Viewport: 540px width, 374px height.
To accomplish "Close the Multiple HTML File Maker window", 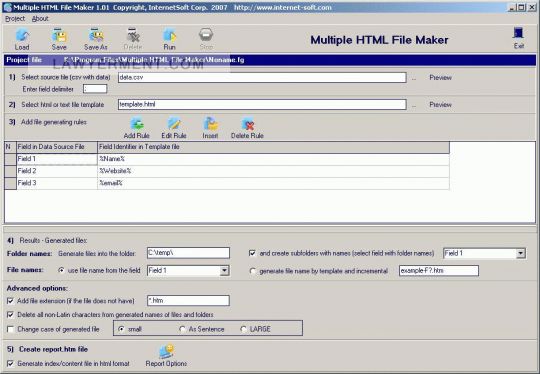I will pyautogui.click(x=531, y=7).
